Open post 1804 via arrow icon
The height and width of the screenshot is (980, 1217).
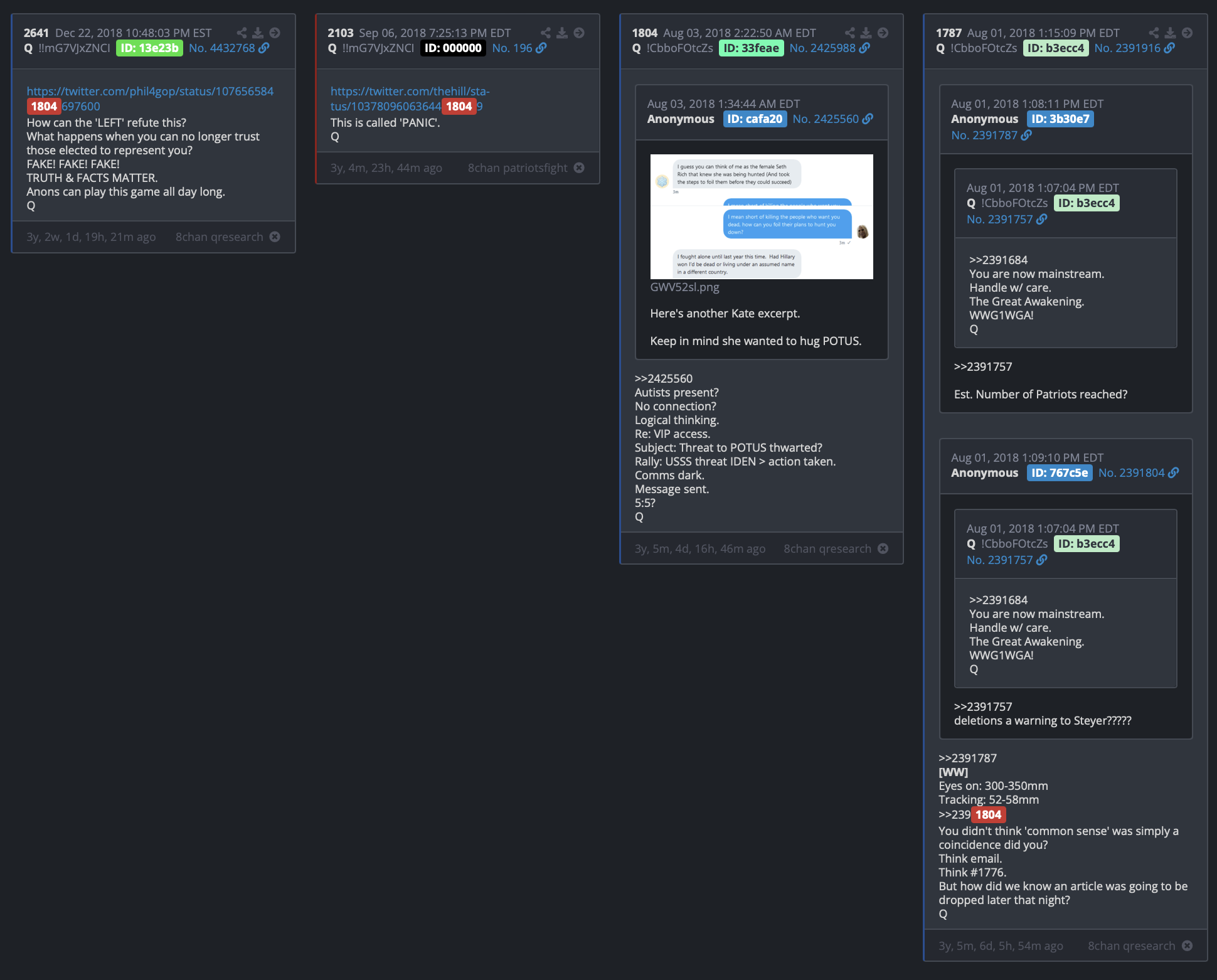883,33
